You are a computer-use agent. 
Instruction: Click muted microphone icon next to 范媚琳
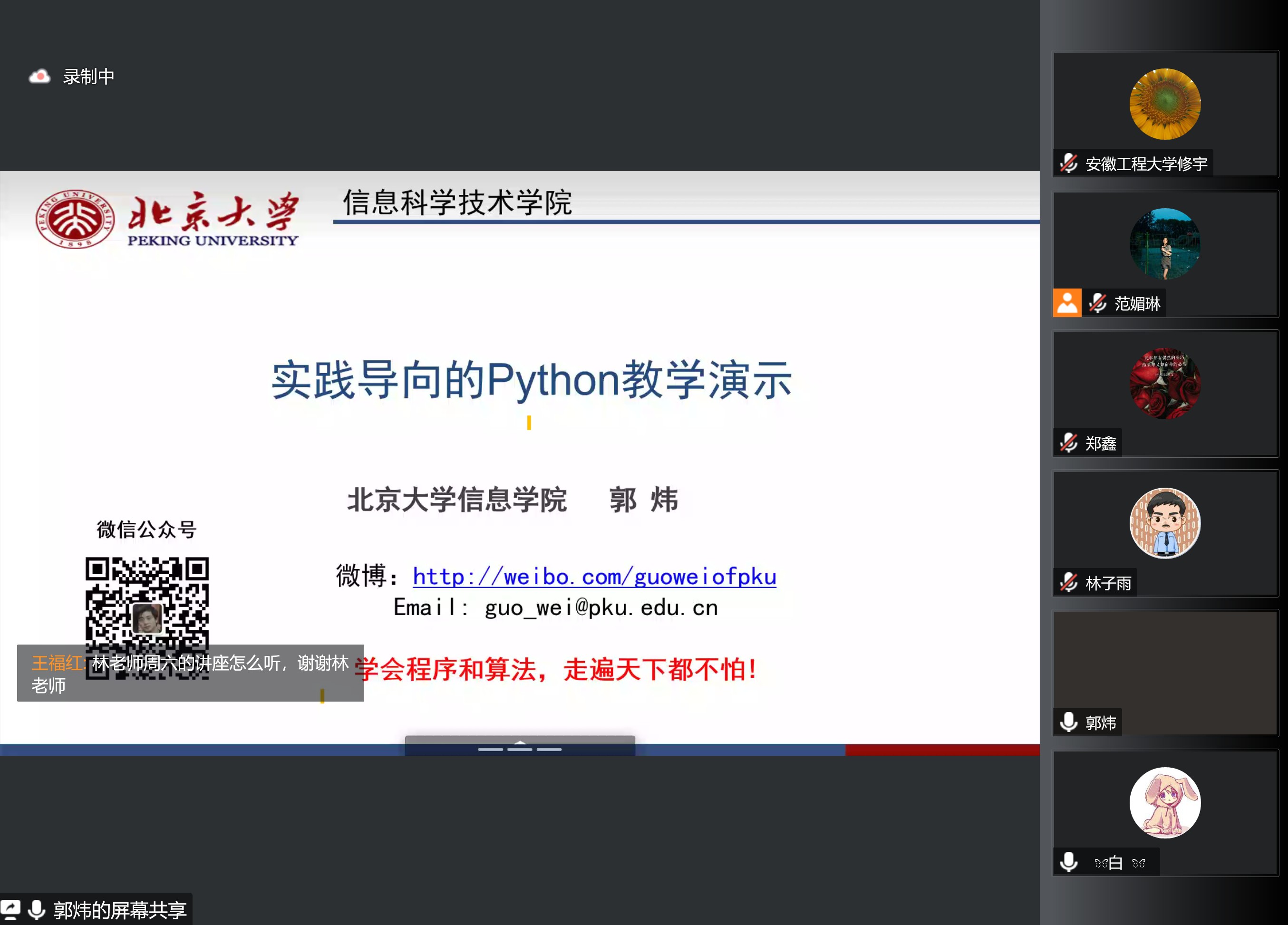pyautogui.click(x=1097, y=303)
